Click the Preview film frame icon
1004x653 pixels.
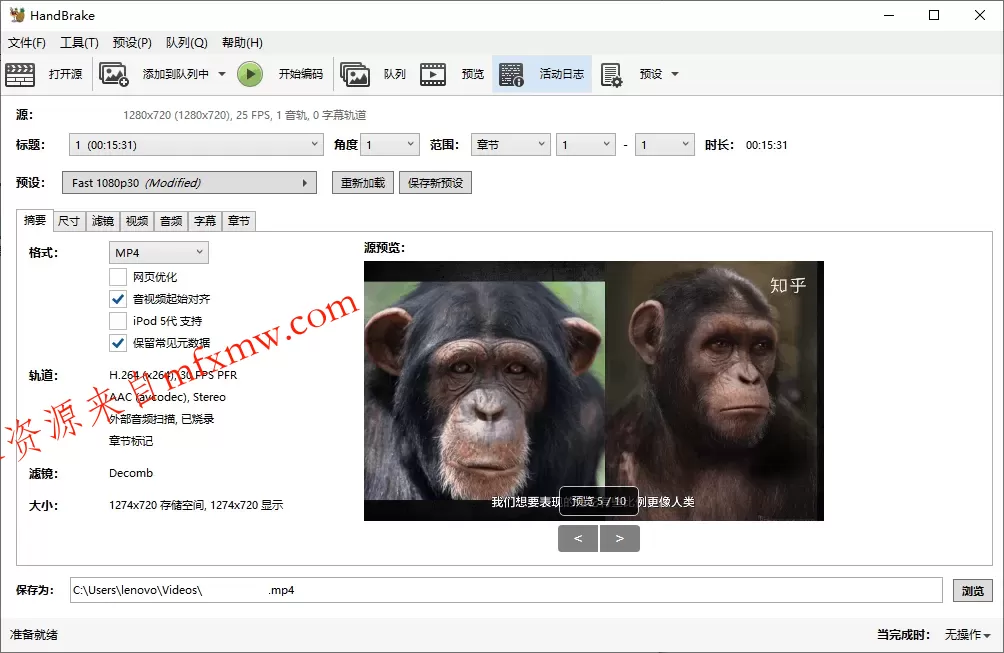[433, 74]
